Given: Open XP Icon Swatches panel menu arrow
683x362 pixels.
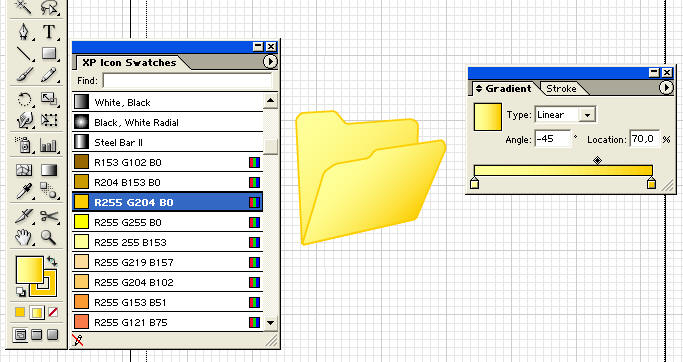Looking at the screenshot, I should click(x=270, y=62).
